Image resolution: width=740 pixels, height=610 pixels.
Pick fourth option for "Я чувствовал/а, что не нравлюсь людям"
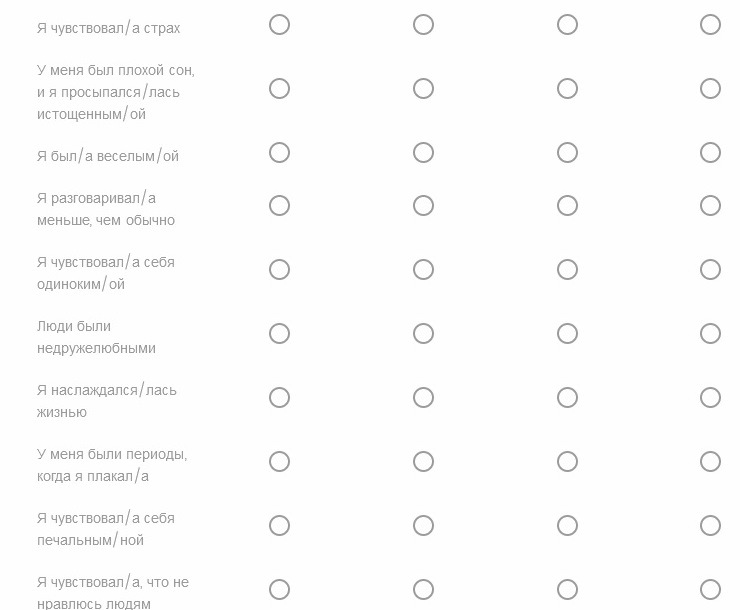(711, 590)
